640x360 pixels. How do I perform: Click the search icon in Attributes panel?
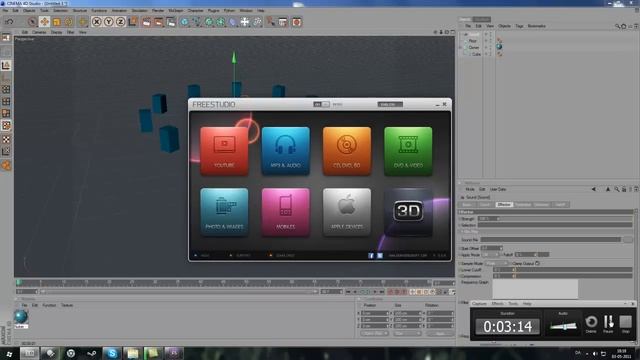tap(617, 189)
